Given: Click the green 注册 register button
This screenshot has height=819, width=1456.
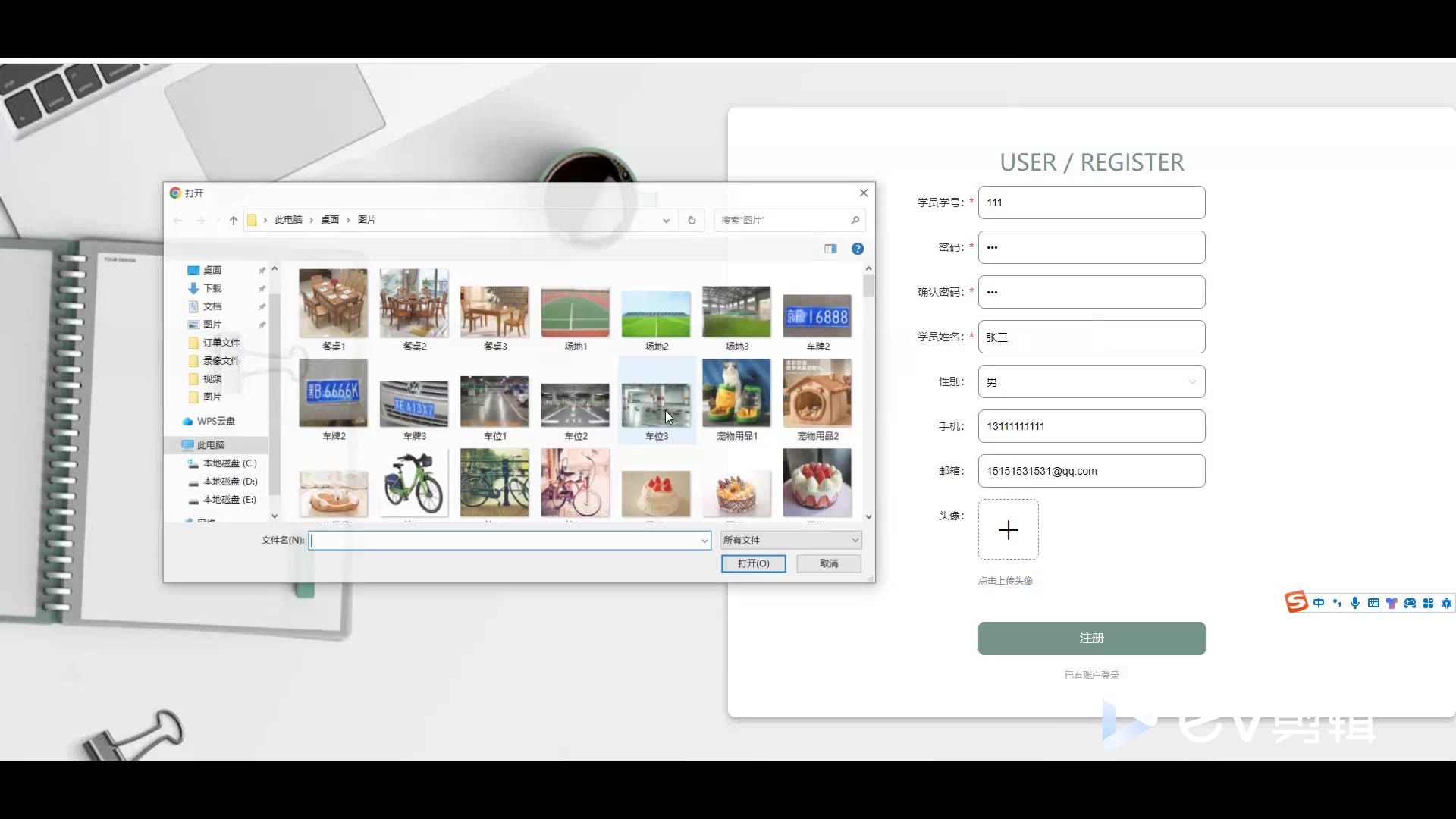Looking at the screenshot, I should click(x=1091, y=638).
